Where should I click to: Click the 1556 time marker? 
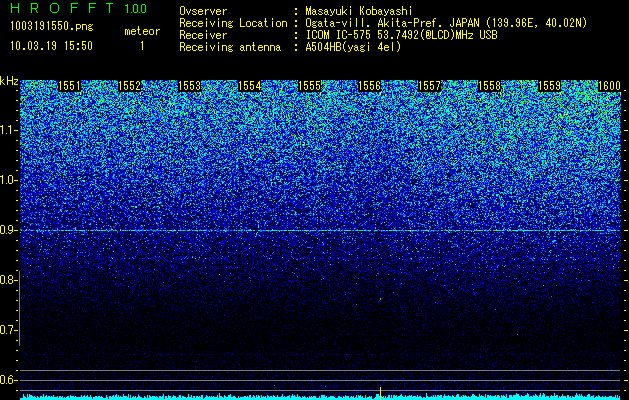[x=369, y=86]
